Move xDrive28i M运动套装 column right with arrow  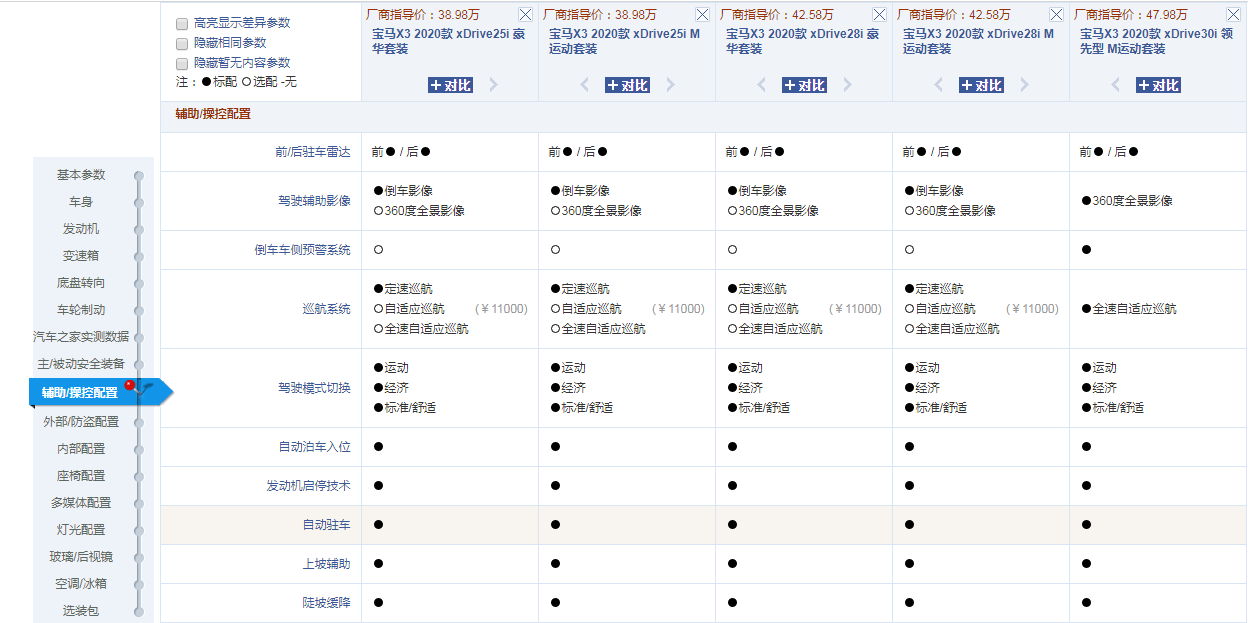point(1024,85)
